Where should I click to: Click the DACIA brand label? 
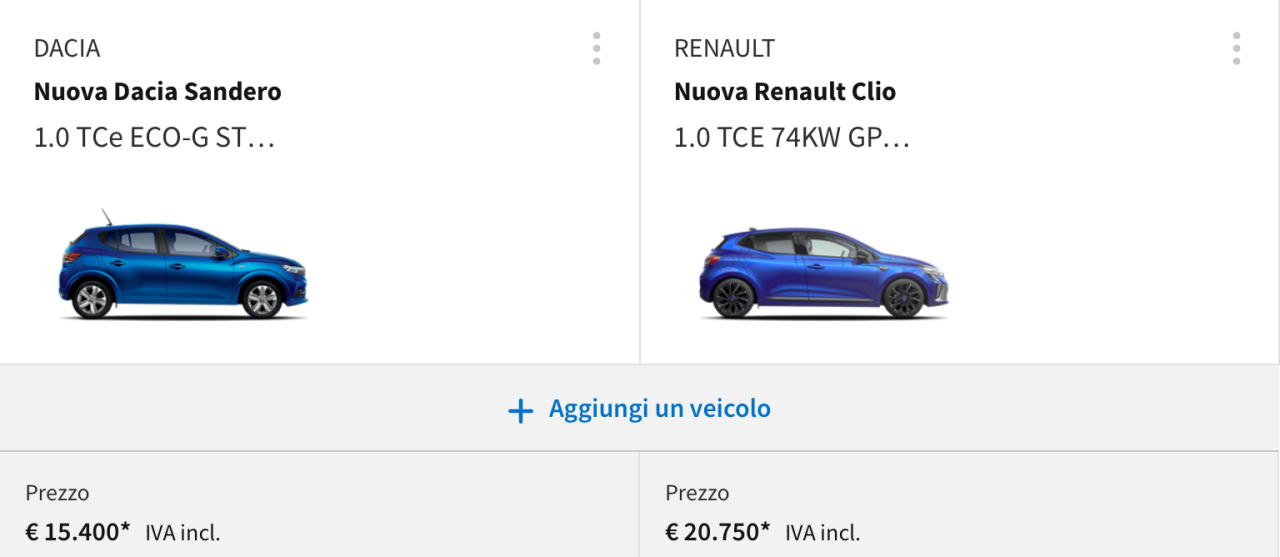point(67,48)
